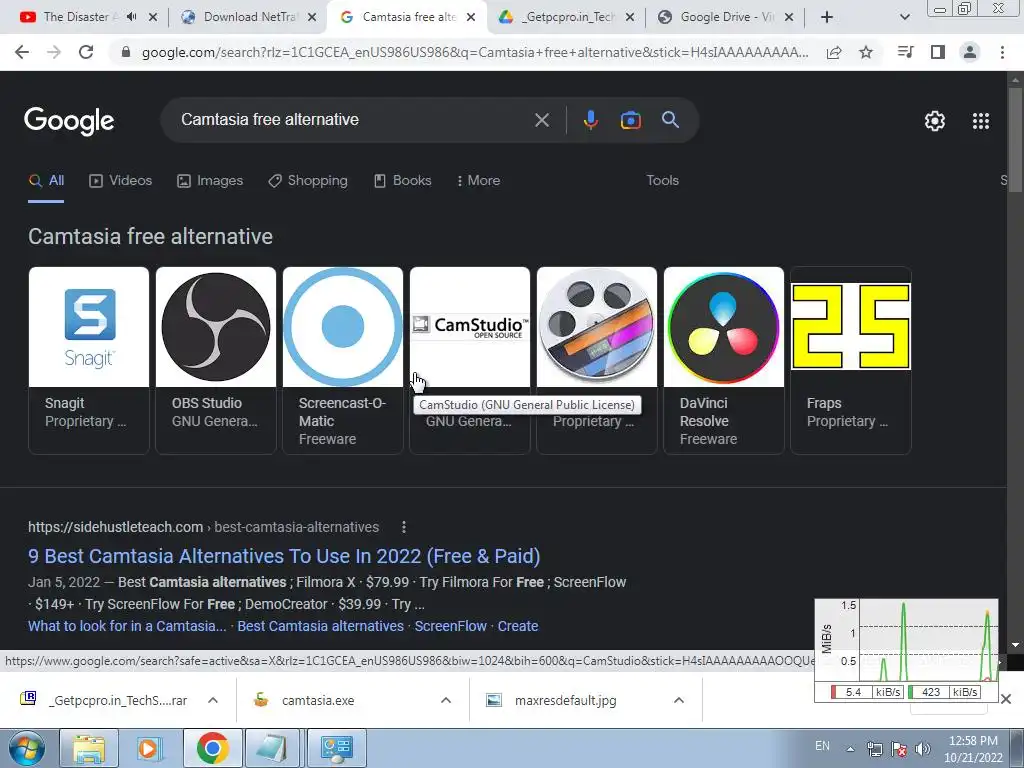Select the Fraps card
1024x768 pixels.
[x=850, y=360]
